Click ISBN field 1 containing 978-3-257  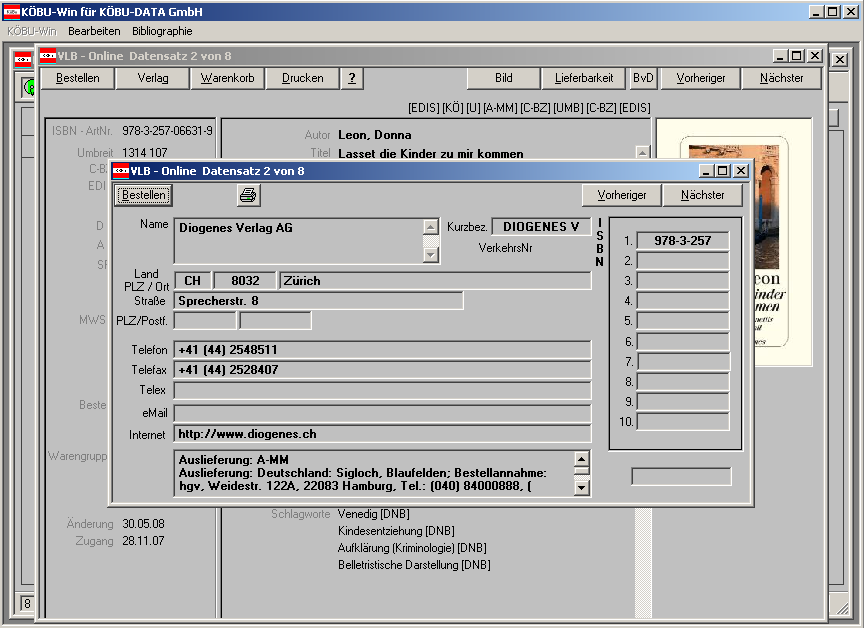click(x=683, y=241)
